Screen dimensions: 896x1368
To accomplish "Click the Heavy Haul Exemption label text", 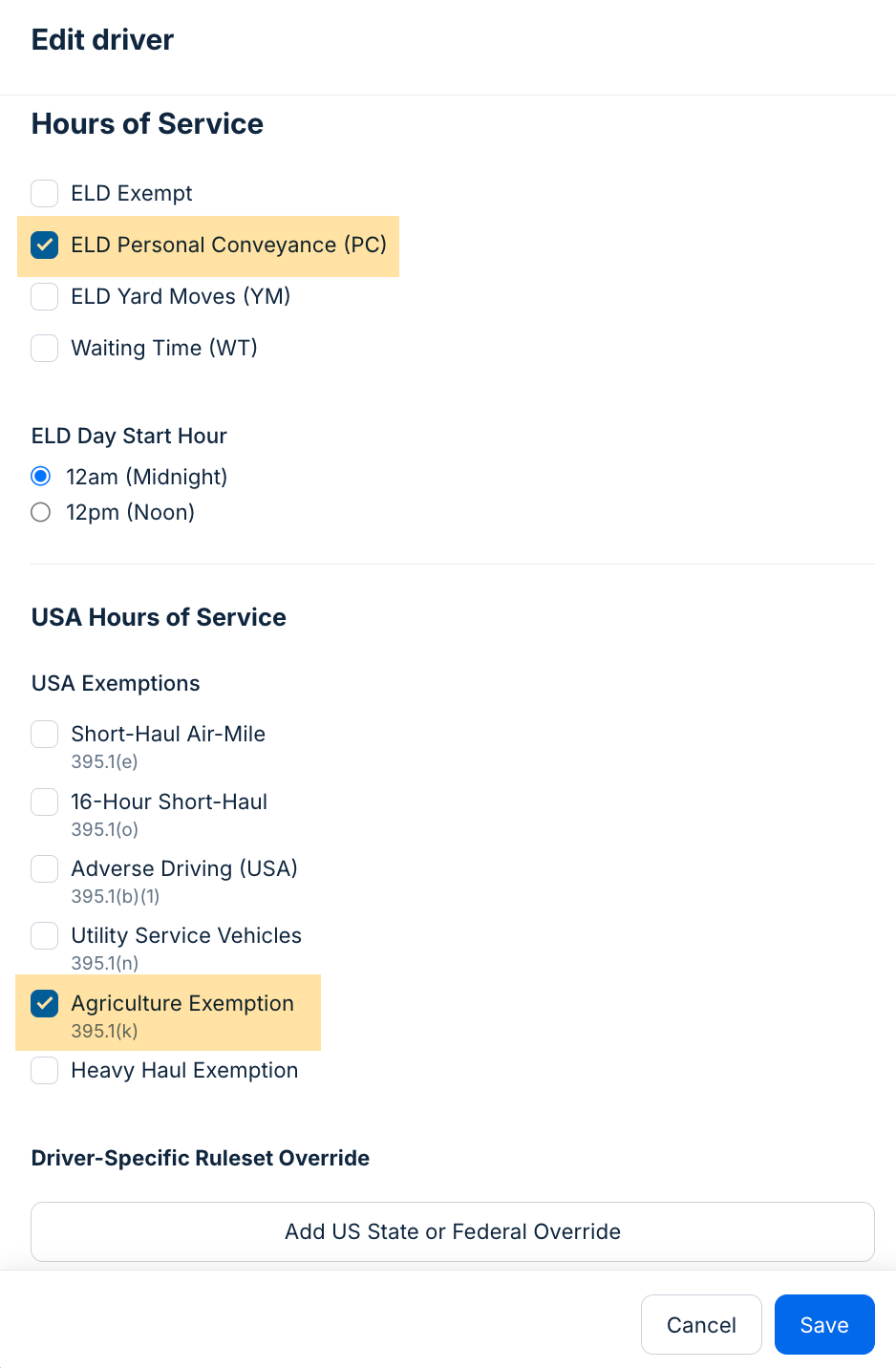I will tap(184, 1070).
